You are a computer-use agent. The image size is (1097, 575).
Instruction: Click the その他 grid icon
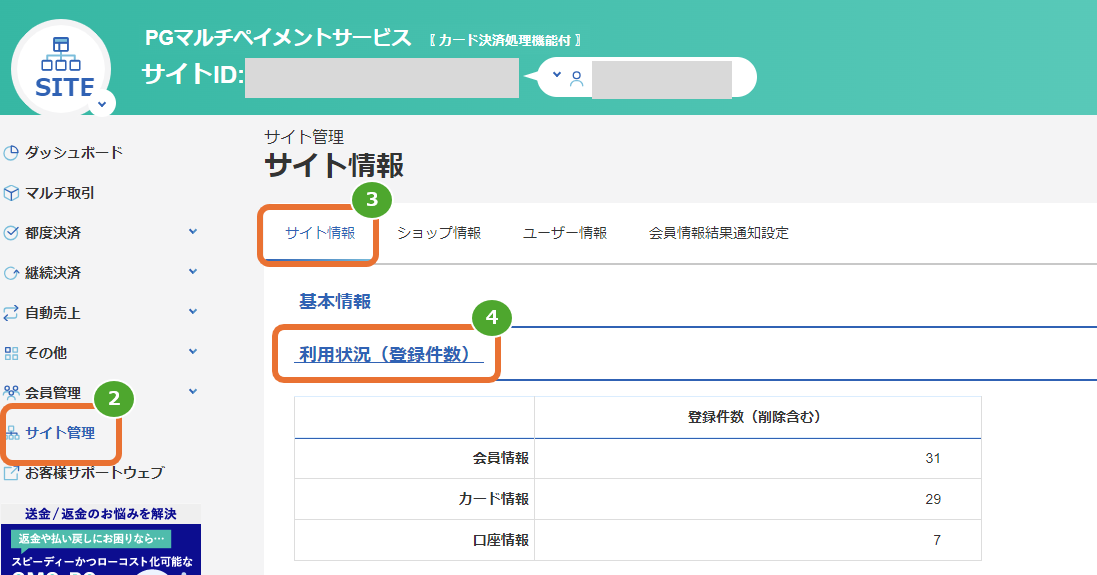click(x=11, y=353)
